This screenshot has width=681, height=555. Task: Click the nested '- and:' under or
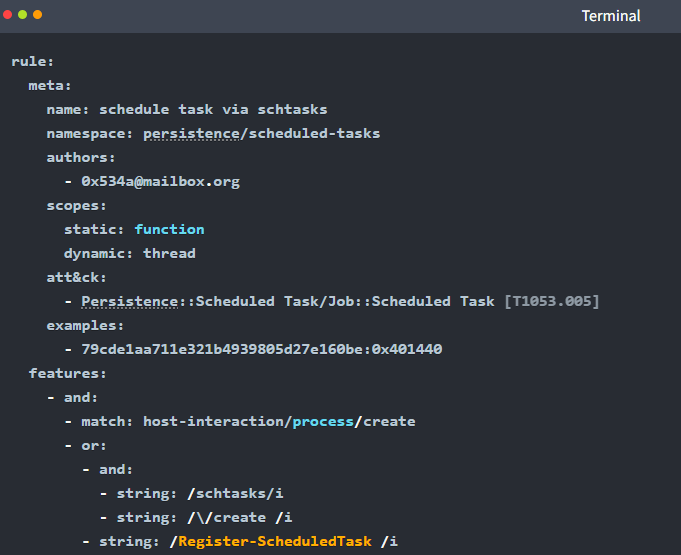pyautogui.click(x=107, y=469)
